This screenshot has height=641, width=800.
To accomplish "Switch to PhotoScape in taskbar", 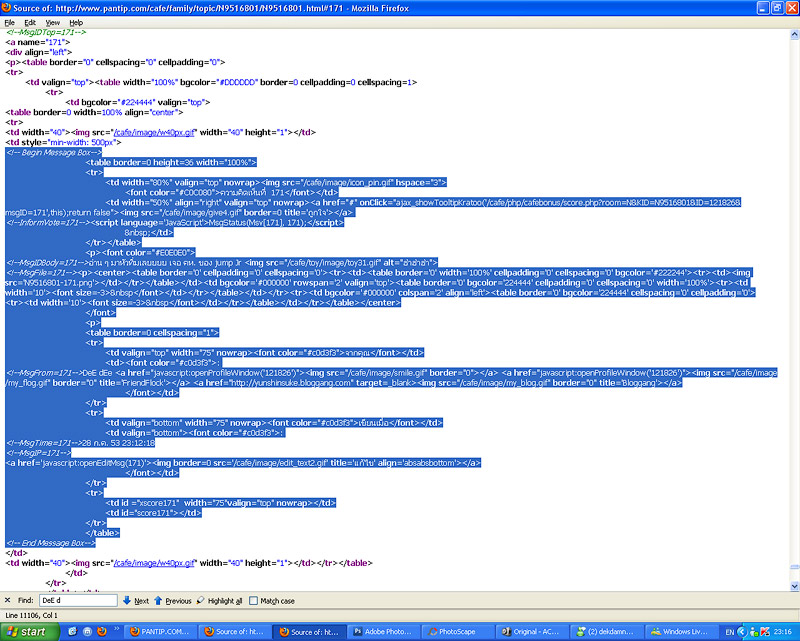I will click(x=458, y=631).
